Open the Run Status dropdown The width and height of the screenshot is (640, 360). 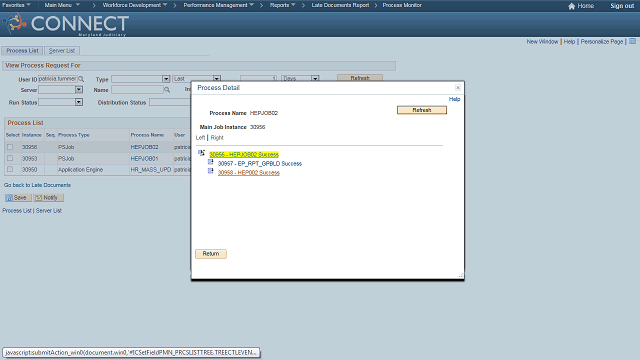point(60,102)
